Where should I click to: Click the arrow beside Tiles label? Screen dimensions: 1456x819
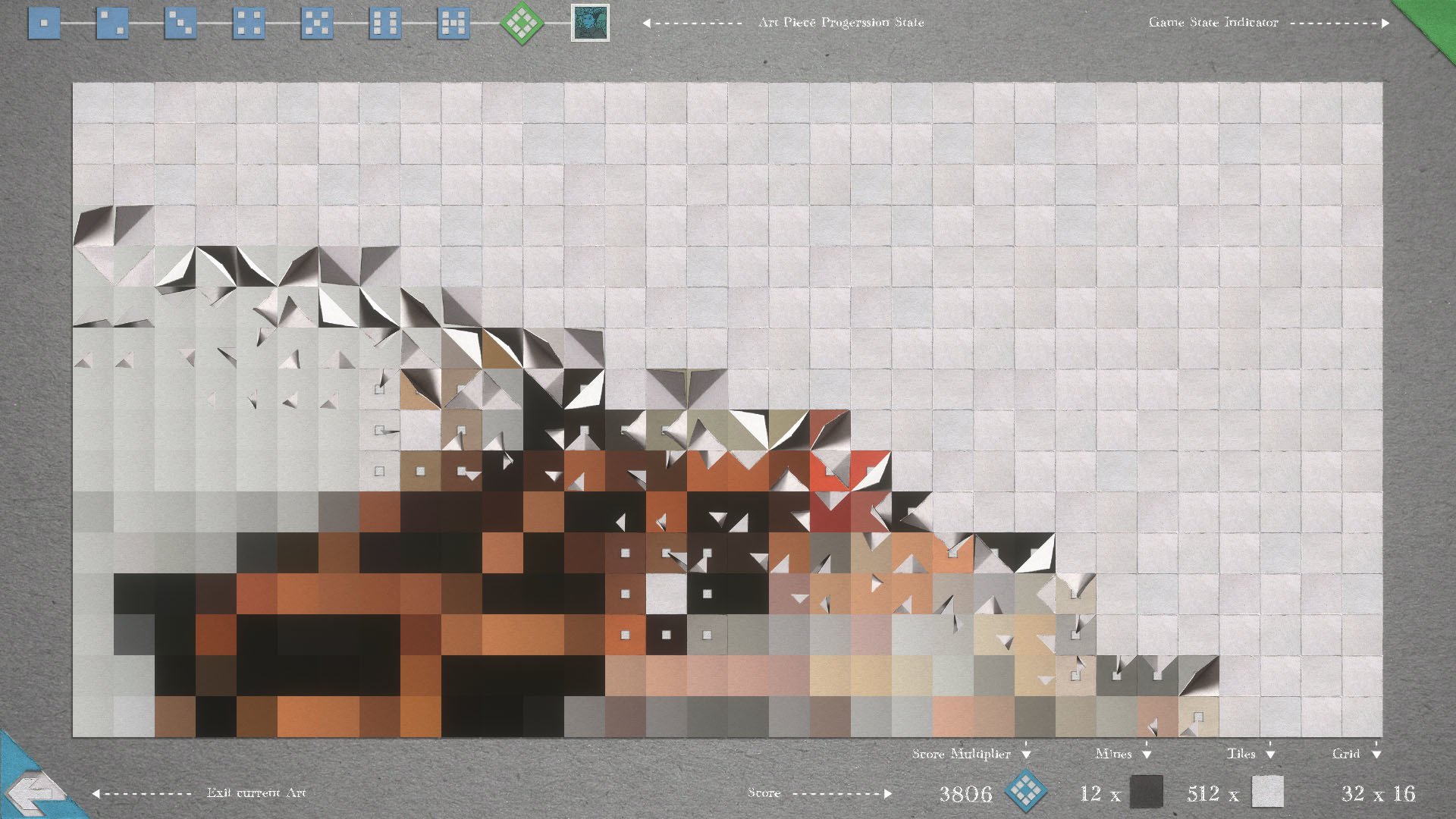[1270, 755]
